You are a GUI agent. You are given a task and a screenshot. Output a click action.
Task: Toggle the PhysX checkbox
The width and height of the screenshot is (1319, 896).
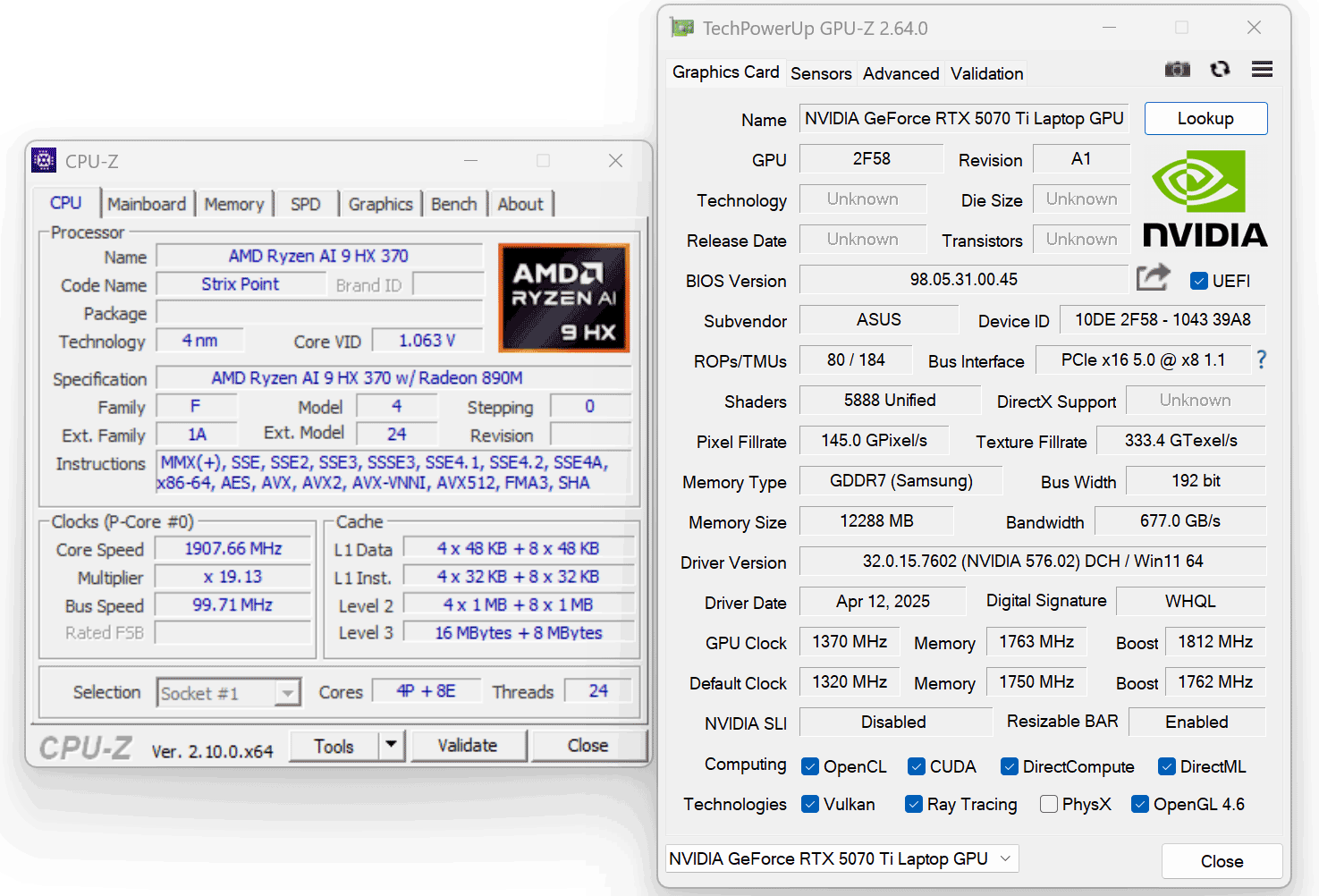(1049, 804)
